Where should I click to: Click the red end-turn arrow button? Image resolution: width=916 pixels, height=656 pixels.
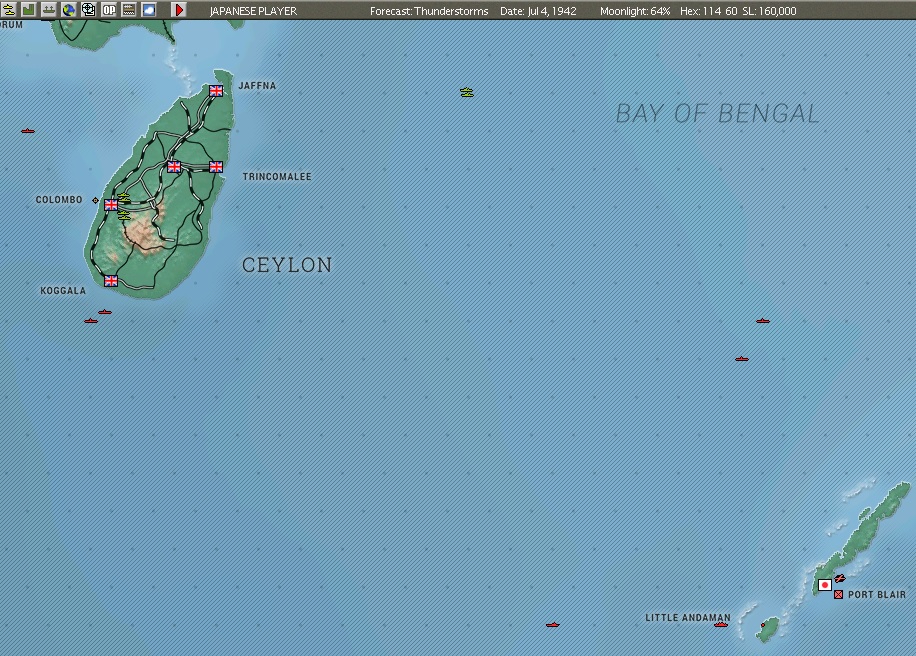(179, 9)
